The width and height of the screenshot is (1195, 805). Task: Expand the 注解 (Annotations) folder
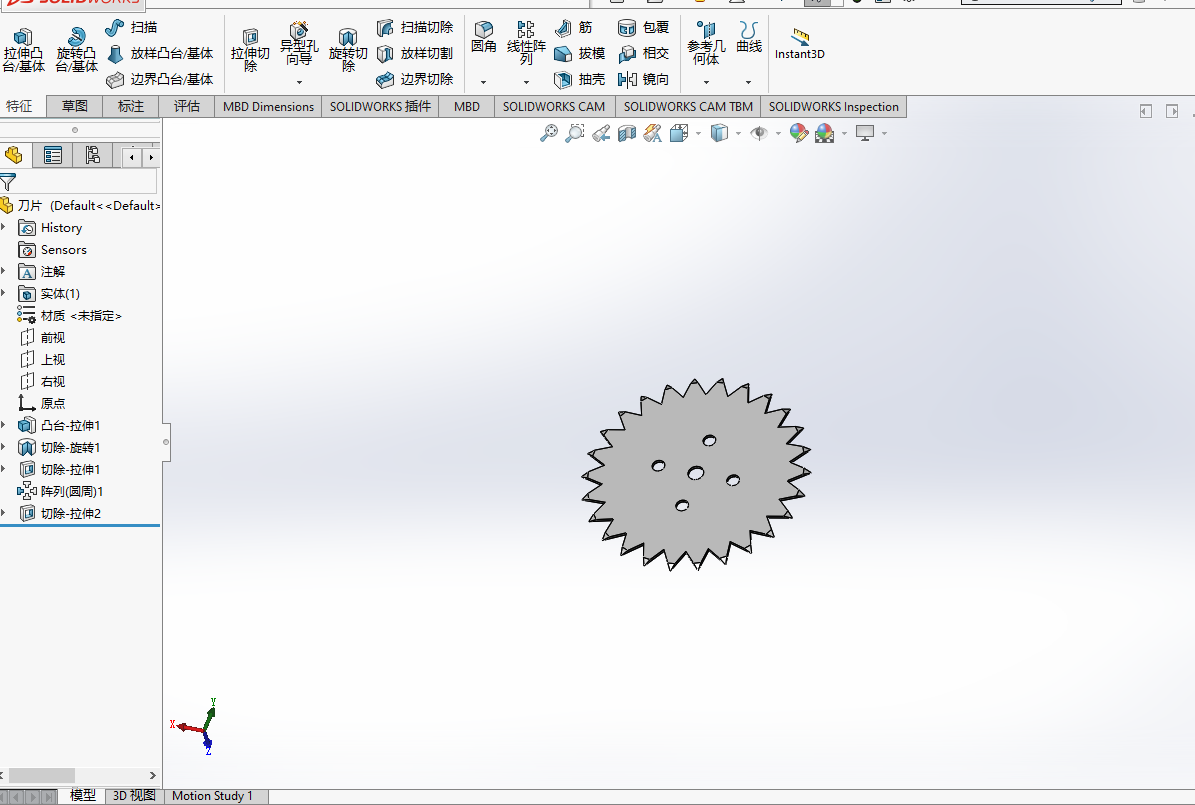pos(4,271)
